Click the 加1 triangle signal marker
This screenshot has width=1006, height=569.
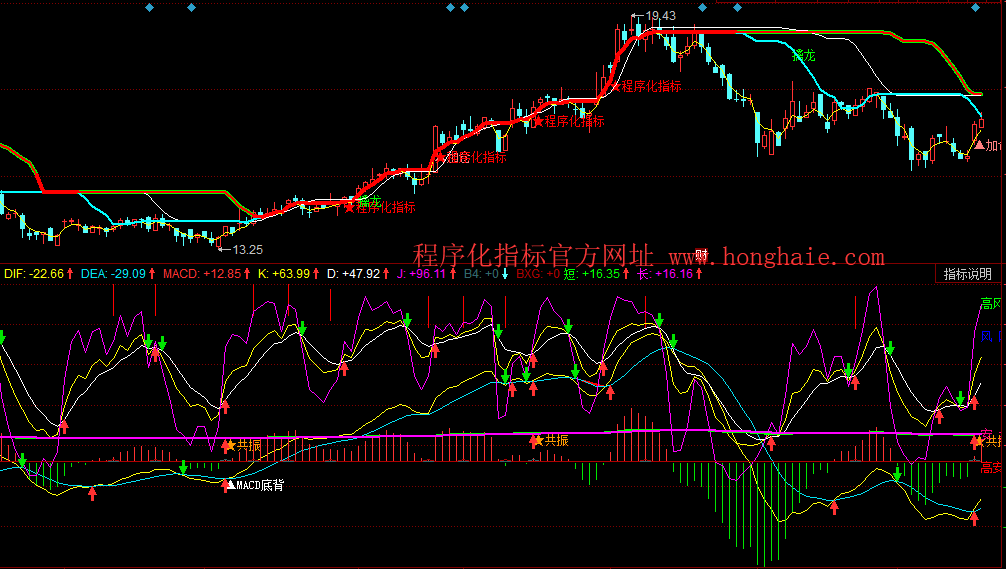pos(988,146)
